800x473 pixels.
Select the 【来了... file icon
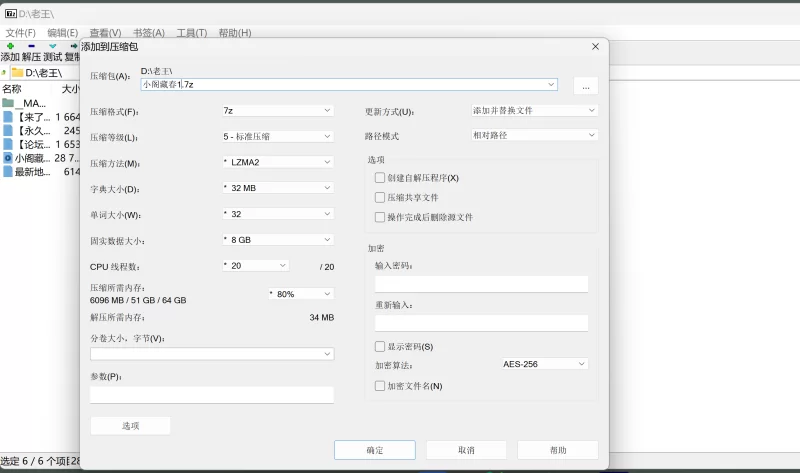coord(8,117)
